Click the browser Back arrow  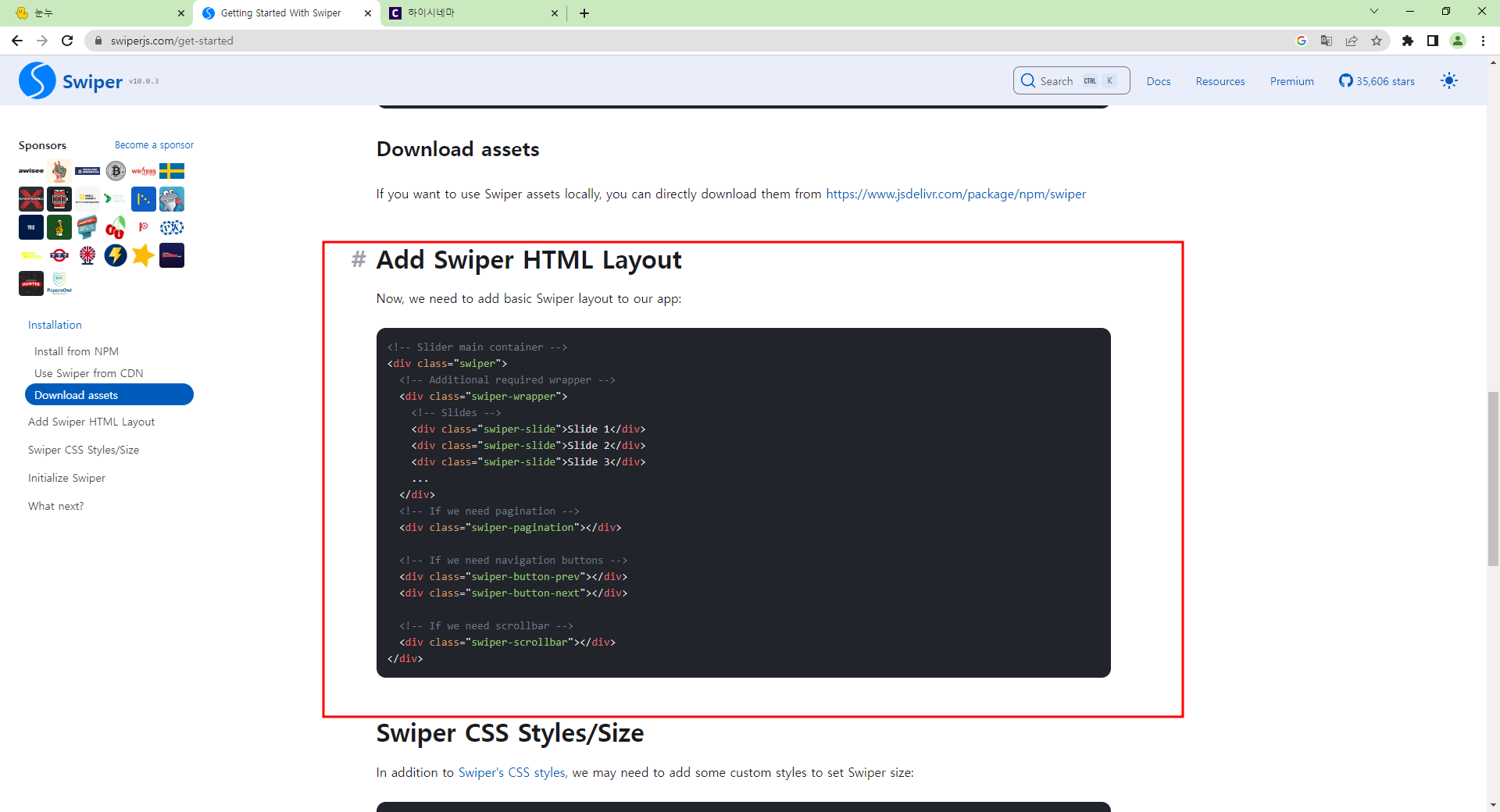pos(17,41)
